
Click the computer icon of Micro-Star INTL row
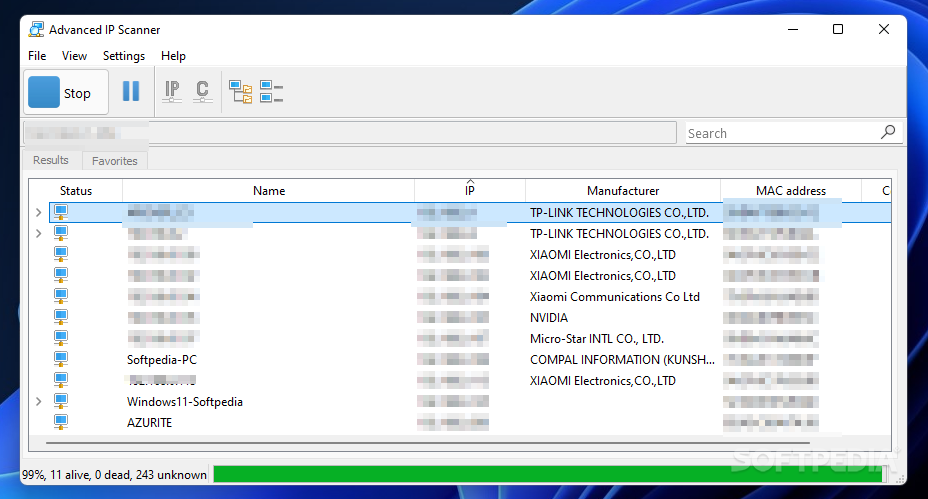tap(60, 338)
